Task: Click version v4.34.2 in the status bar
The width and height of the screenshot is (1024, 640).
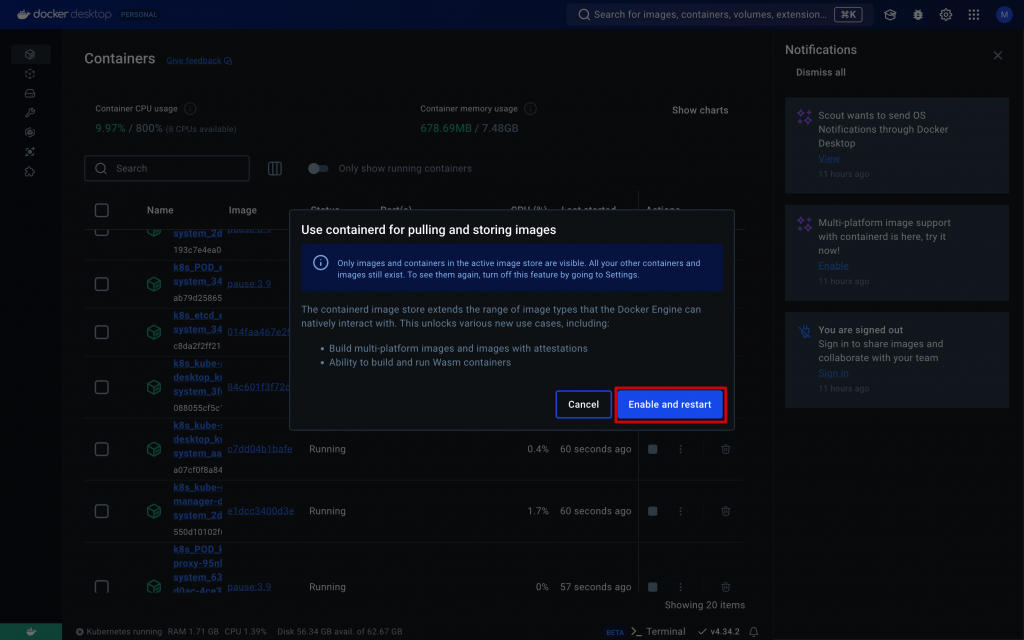Action: (718, 632)
